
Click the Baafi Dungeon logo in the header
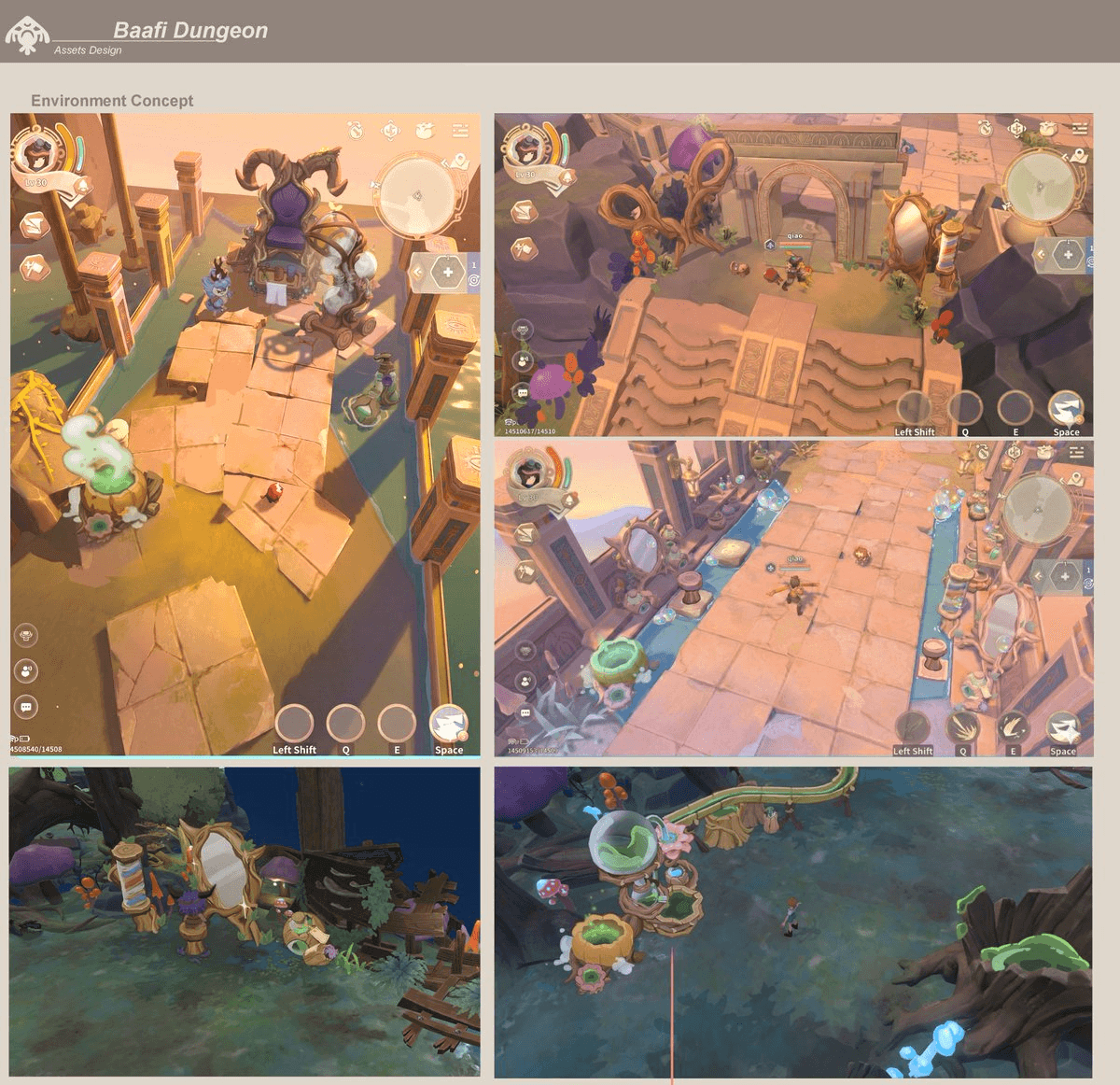[27, 34]
